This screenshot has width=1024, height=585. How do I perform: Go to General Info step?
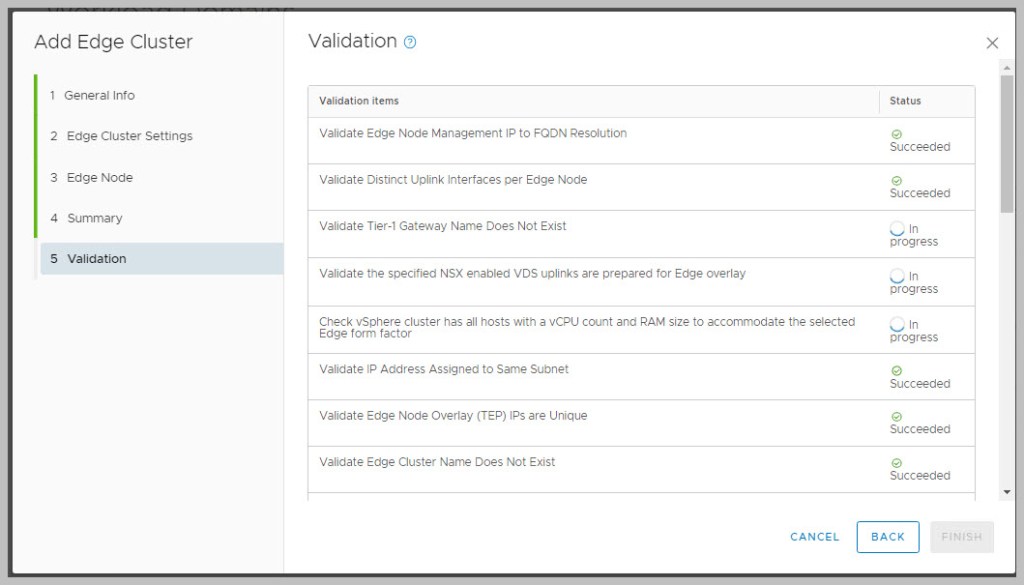point(99,96)
